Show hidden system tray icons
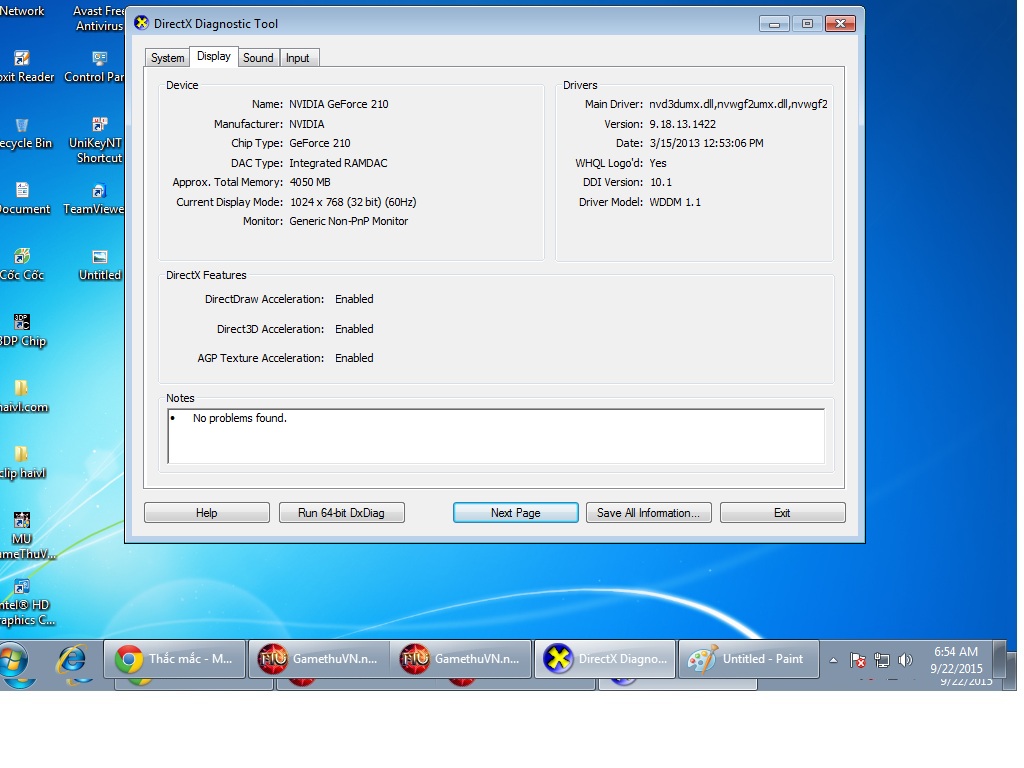Viewport: 1024px width, 768px height. tap(833, 660)
